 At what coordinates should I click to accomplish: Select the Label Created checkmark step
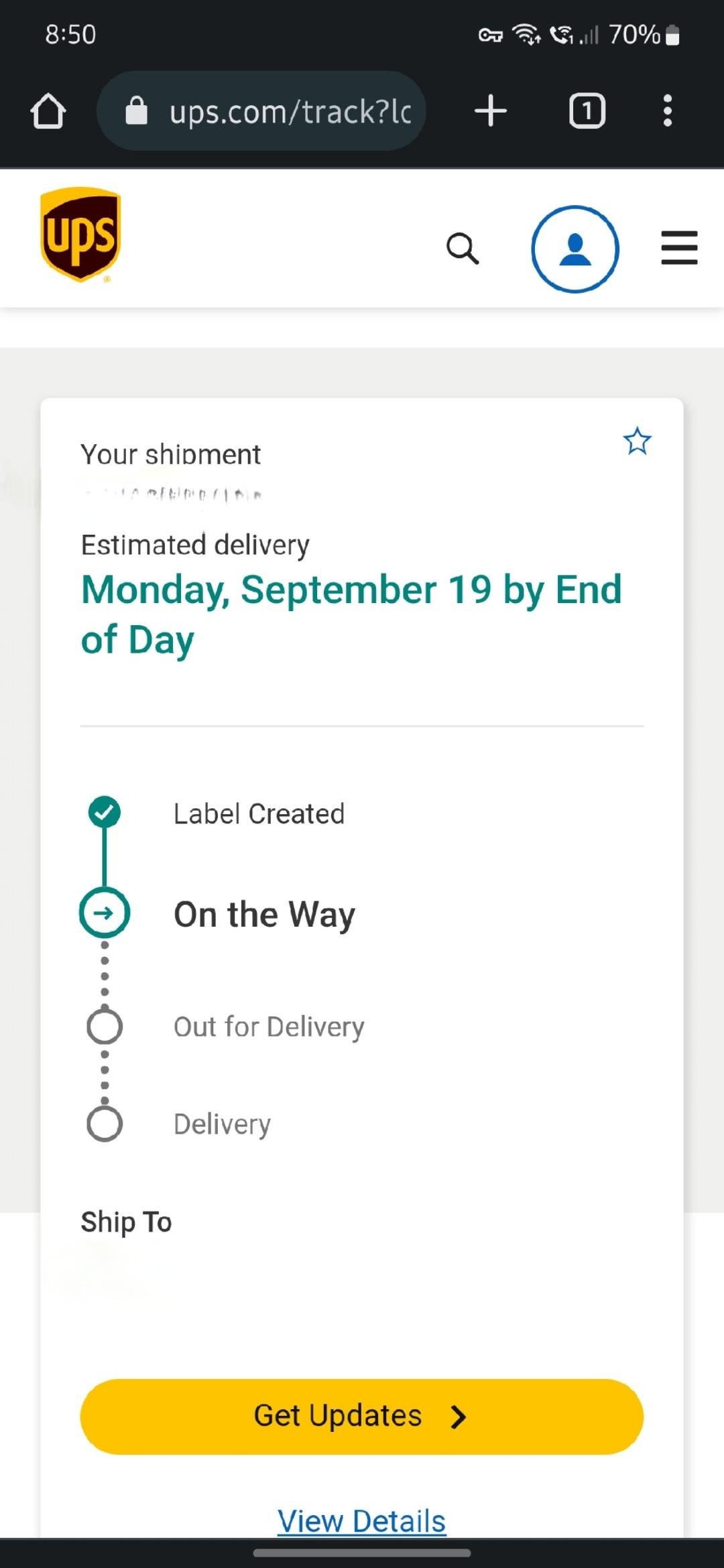click(105, 812)
